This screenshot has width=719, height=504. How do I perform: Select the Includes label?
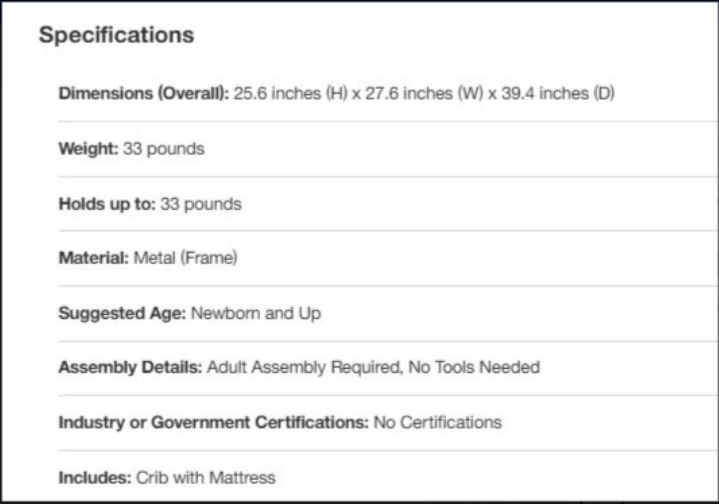tap(95, 477)
